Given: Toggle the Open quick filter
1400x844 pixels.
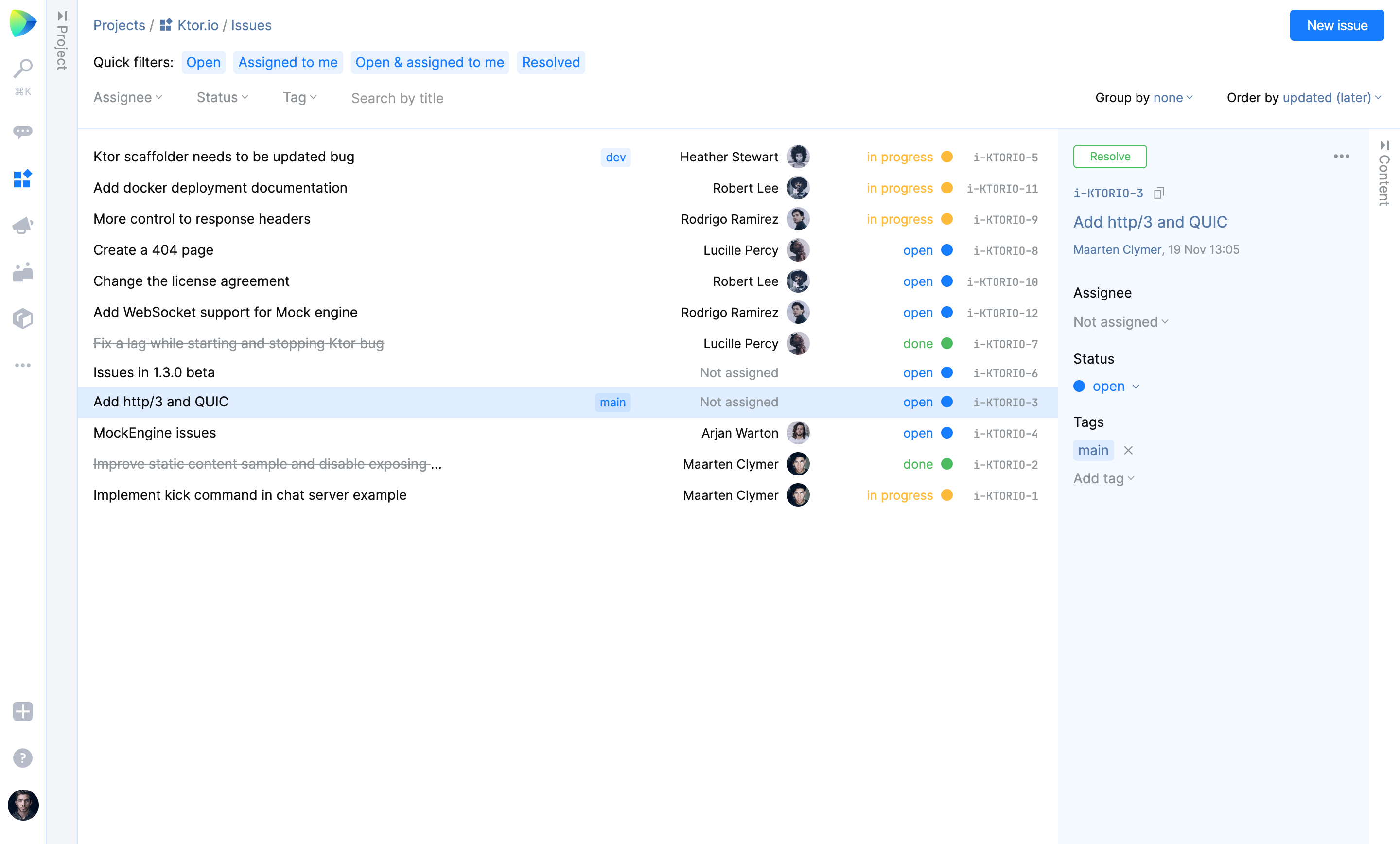Looking at the screenshot, I should click(x=203, y=62).
